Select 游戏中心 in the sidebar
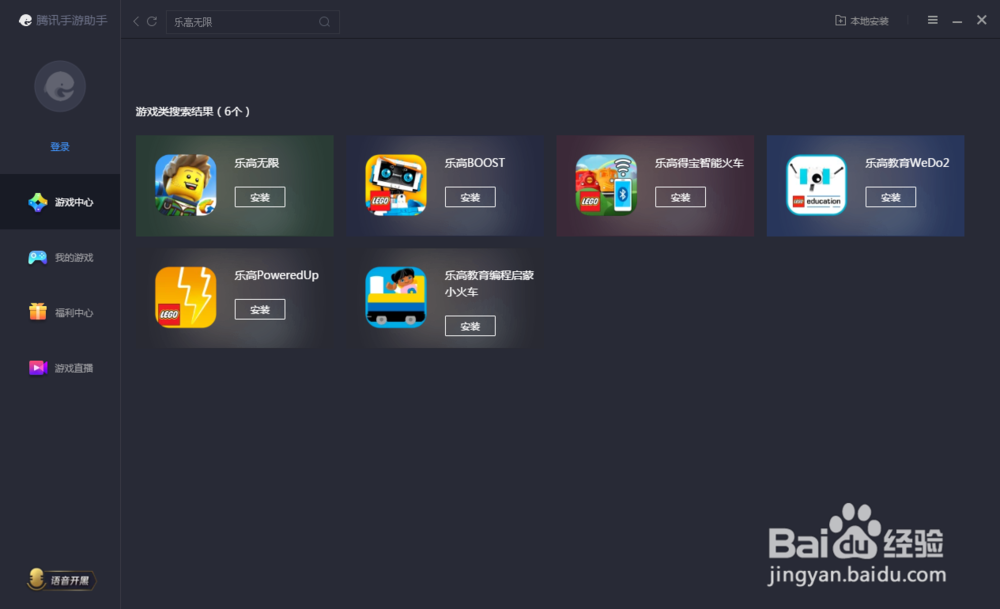 60,202
